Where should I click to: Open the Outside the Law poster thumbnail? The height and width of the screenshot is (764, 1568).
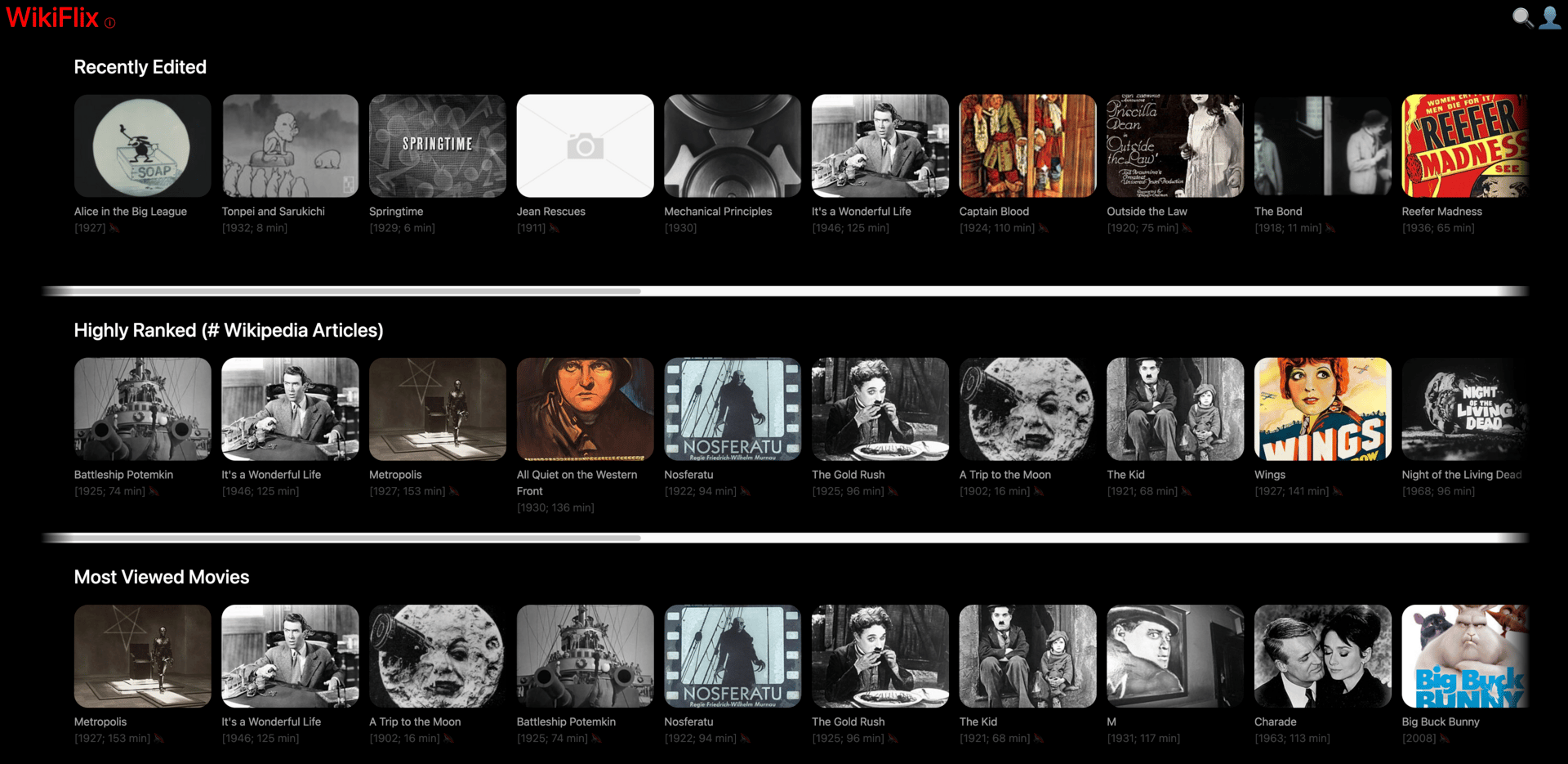point(1175,145)
